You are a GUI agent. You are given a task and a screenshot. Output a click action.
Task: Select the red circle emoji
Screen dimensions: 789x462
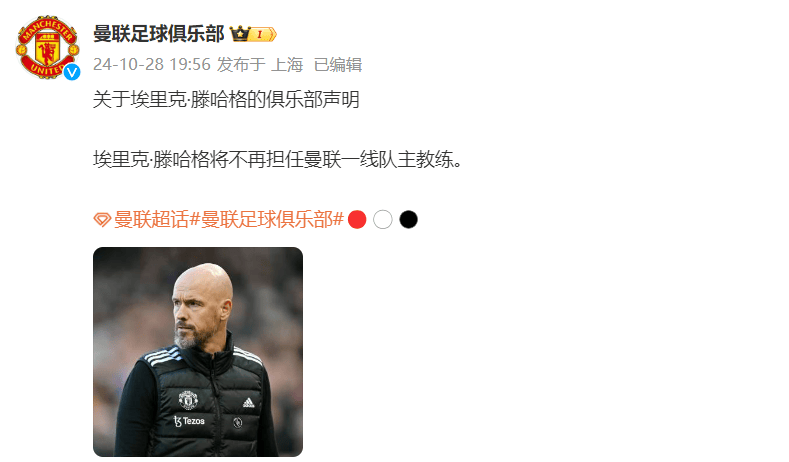coord(357,219)
